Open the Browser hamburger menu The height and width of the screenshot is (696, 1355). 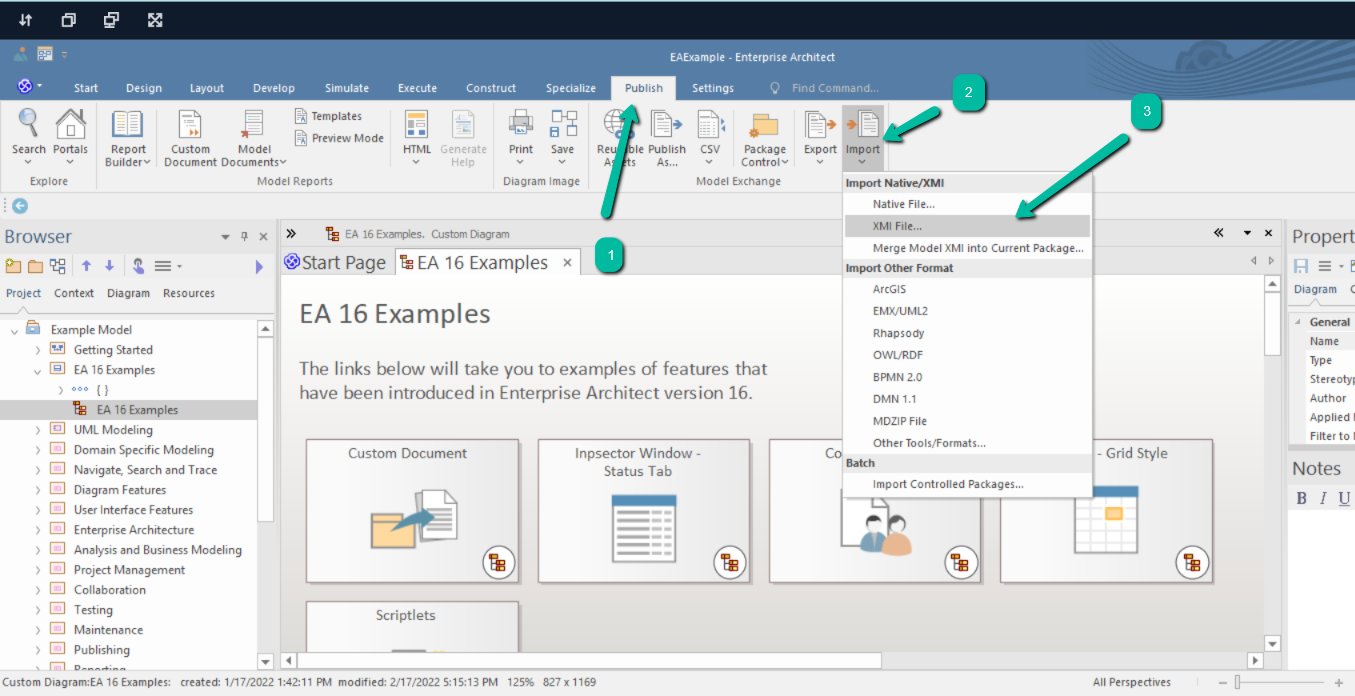click(x=167, y=266)
